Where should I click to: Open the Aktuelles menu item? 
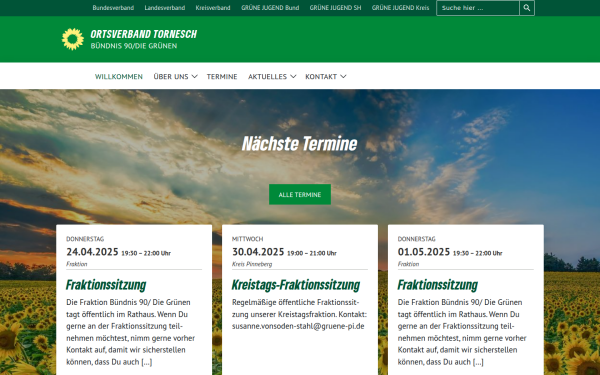pos(267,77)
